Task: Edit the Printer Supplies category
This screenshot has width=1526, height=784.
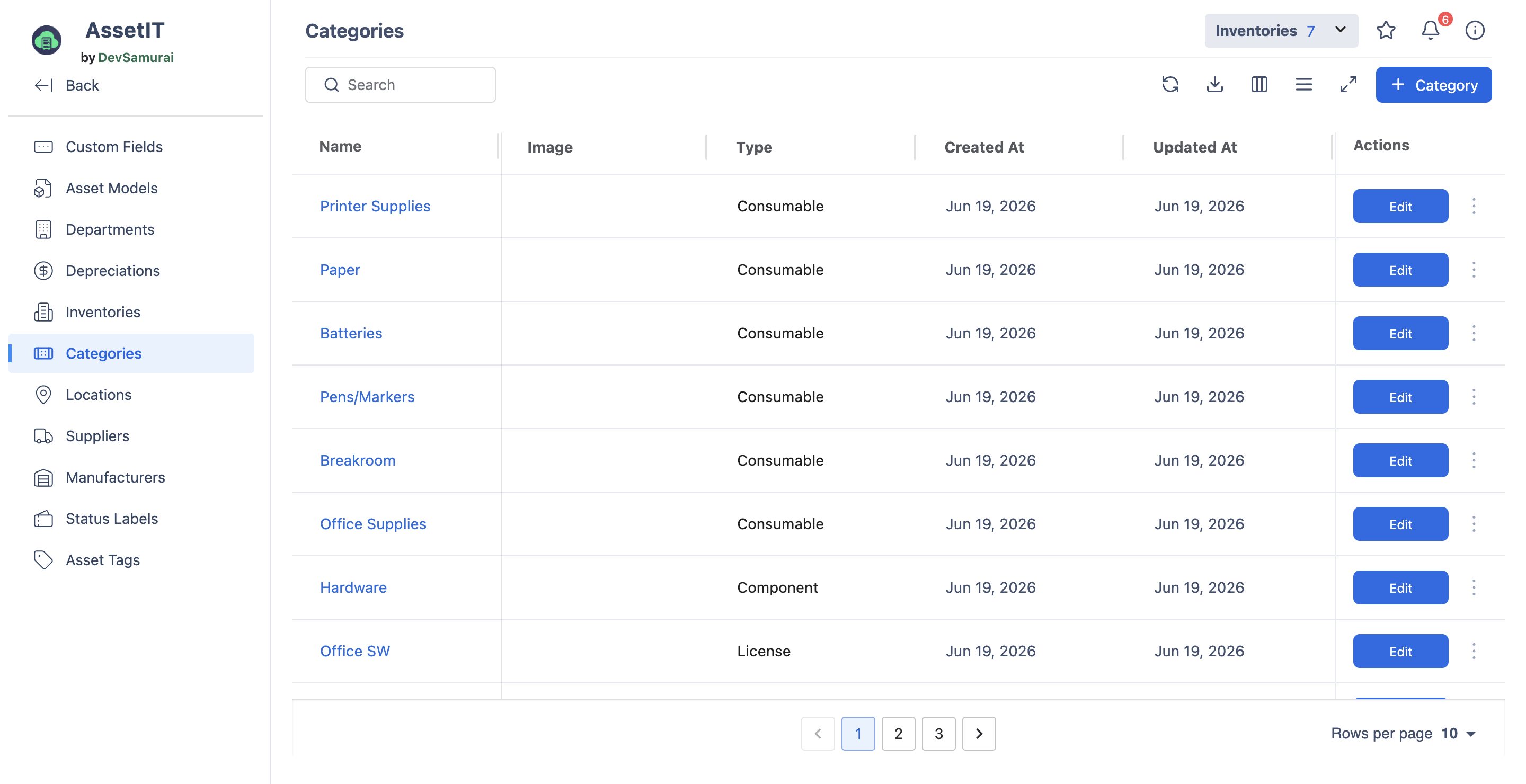Action: click(x=1400, y=206)
